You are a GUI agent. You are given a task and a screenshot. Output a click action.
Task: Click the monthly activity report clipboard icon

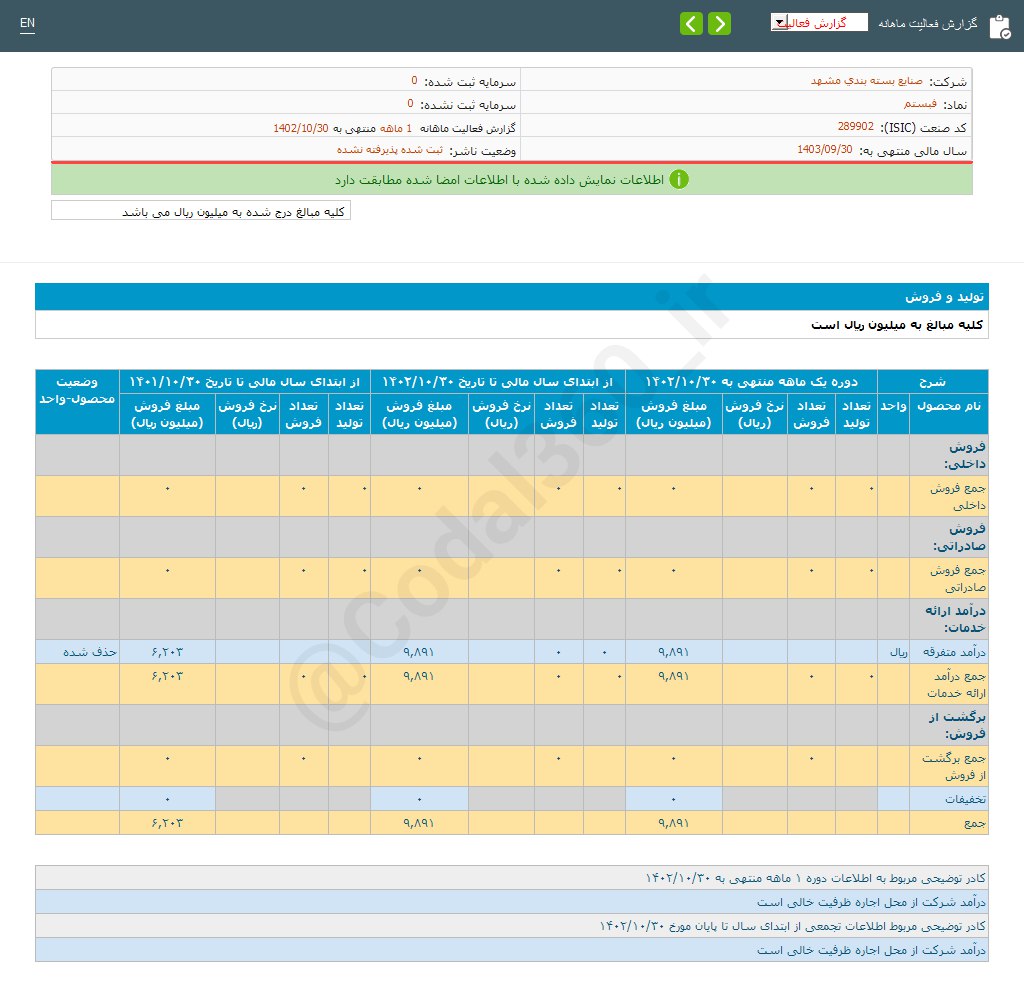[x=999, y=26]
